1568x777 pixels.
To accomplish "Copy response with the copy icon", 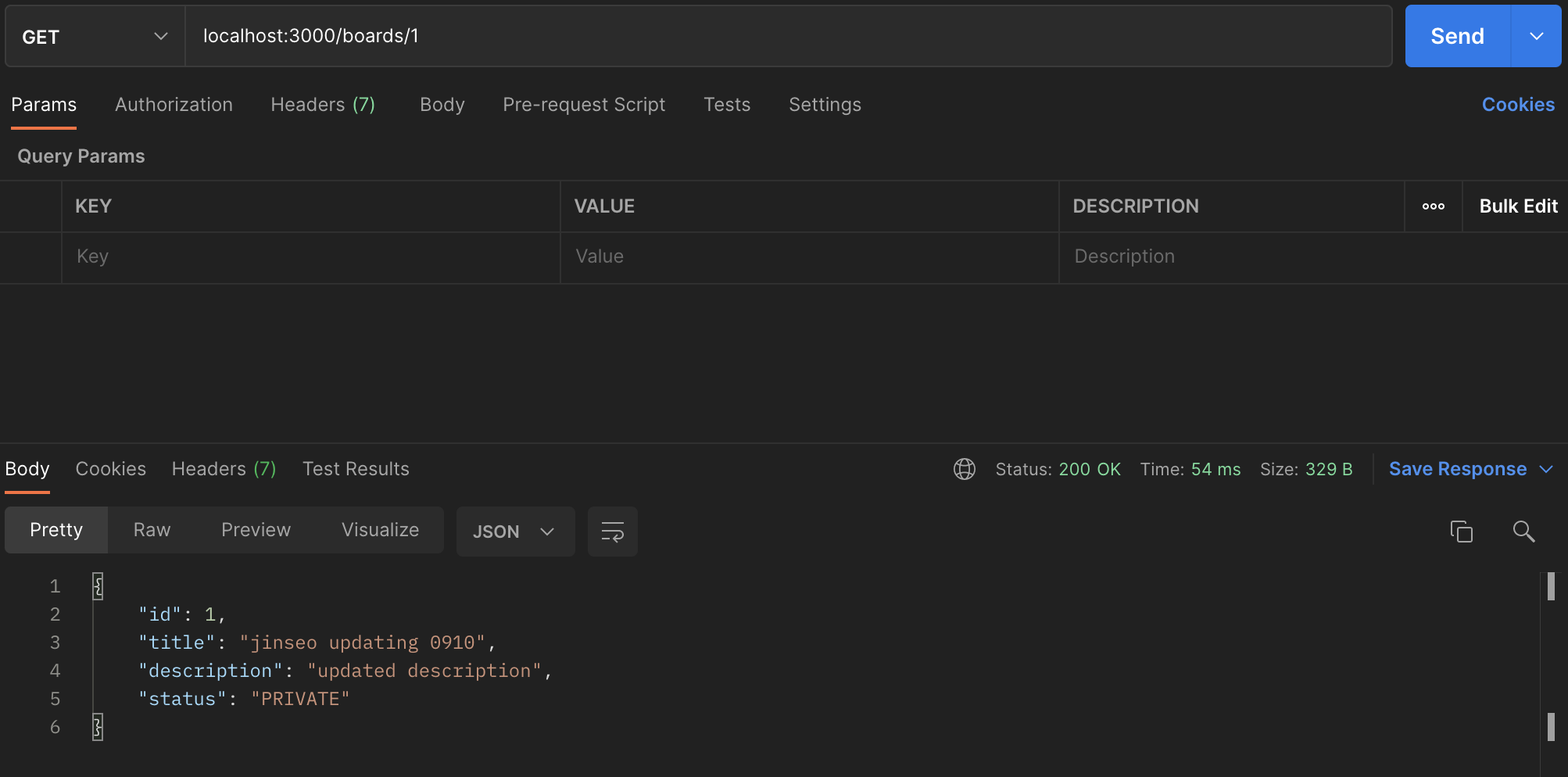I will 1462,532.
